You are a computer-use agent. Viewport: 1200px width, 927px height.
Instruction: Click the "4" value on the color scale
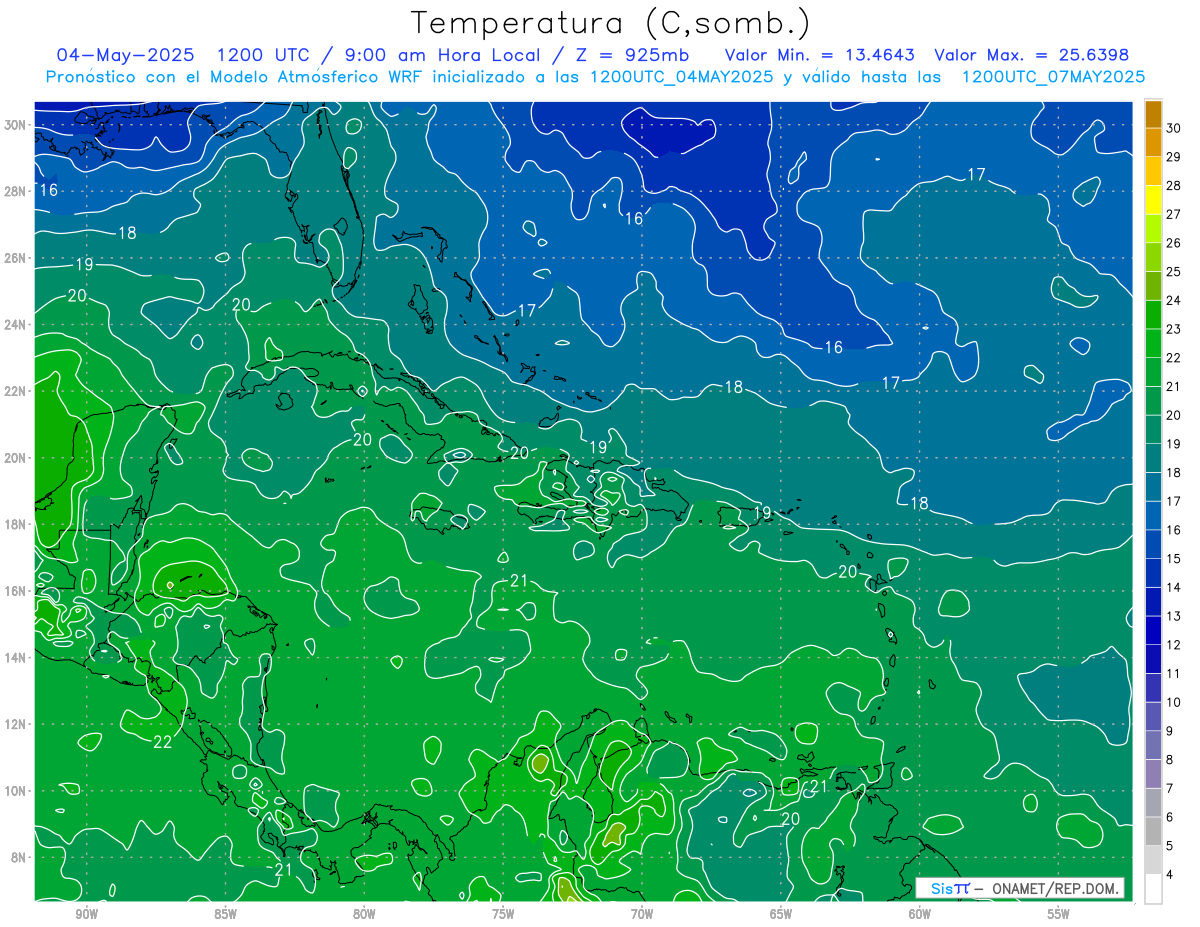click(x=1170, y=875)
